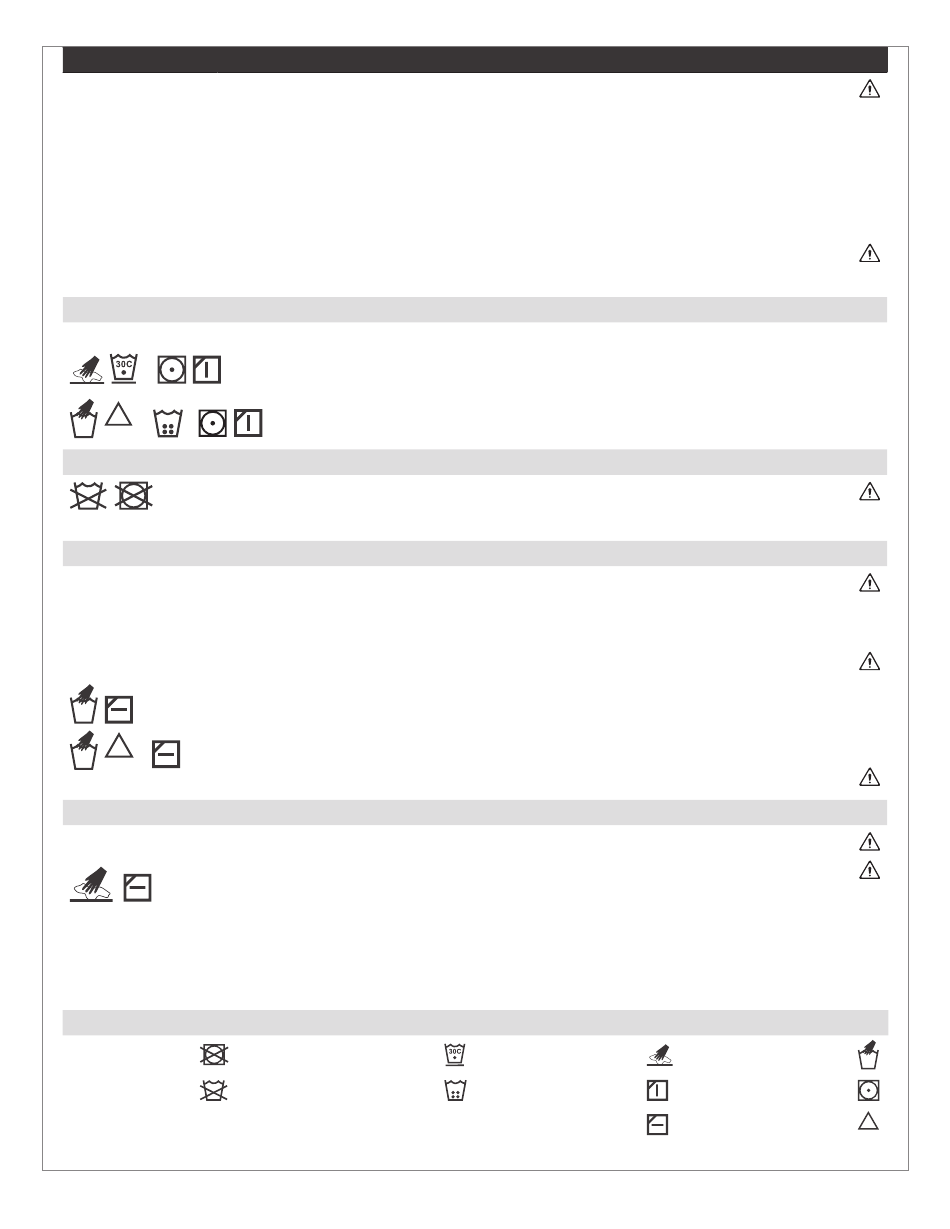This screenshot has height=1229, width=950.
Task: Click the dark header bar atop the page
Action: (475, 59)
